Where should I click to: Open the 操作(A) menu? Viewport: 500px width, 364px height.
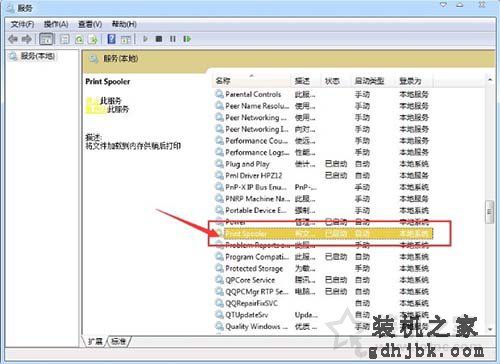tap(56, 24)
